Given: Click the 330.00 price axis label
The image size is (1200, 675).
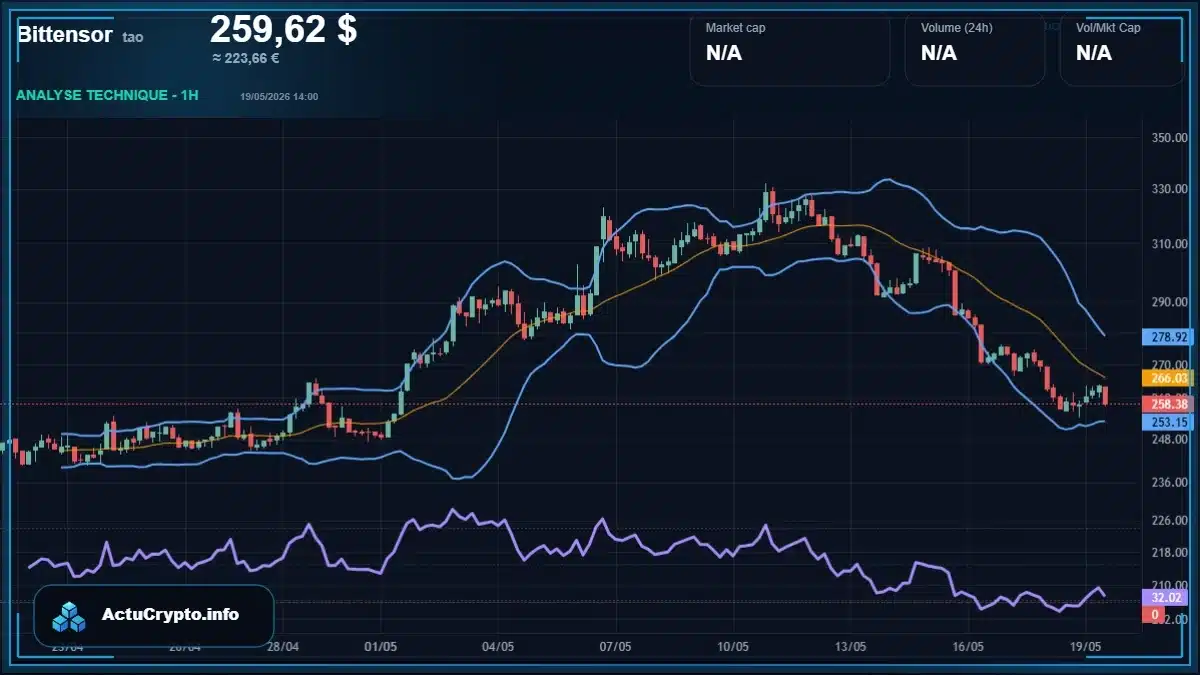Looking at the screenshot, I should 1168,189.
